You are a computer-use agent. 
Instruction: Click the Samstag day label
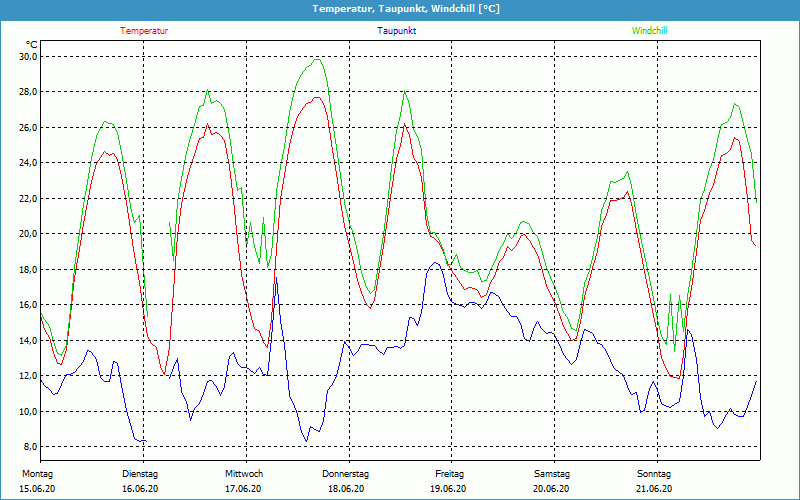(552, 474)
